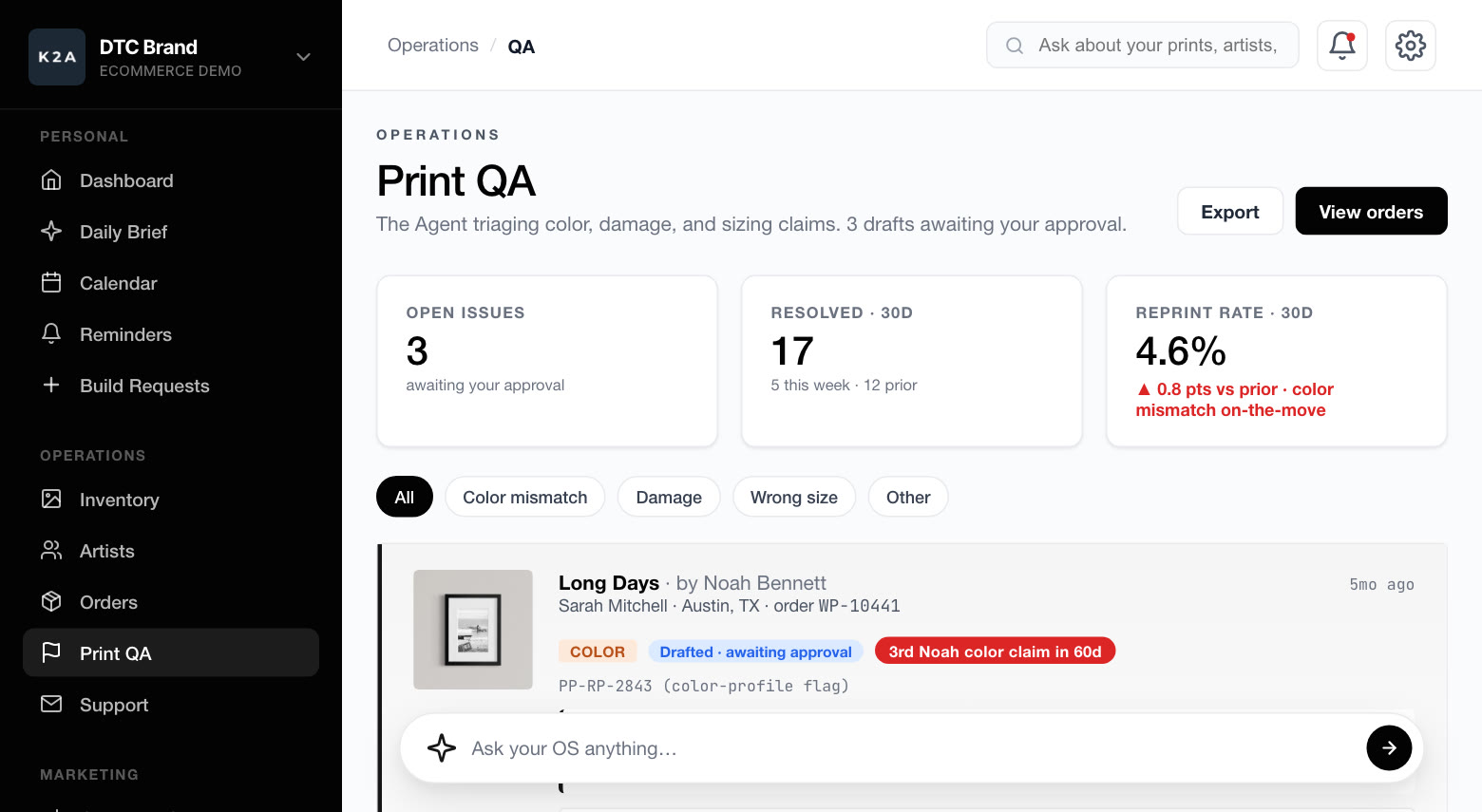Open settings gear in top bar
The width and height of the screenshot is (1482, 812).
pos(1411,46)
